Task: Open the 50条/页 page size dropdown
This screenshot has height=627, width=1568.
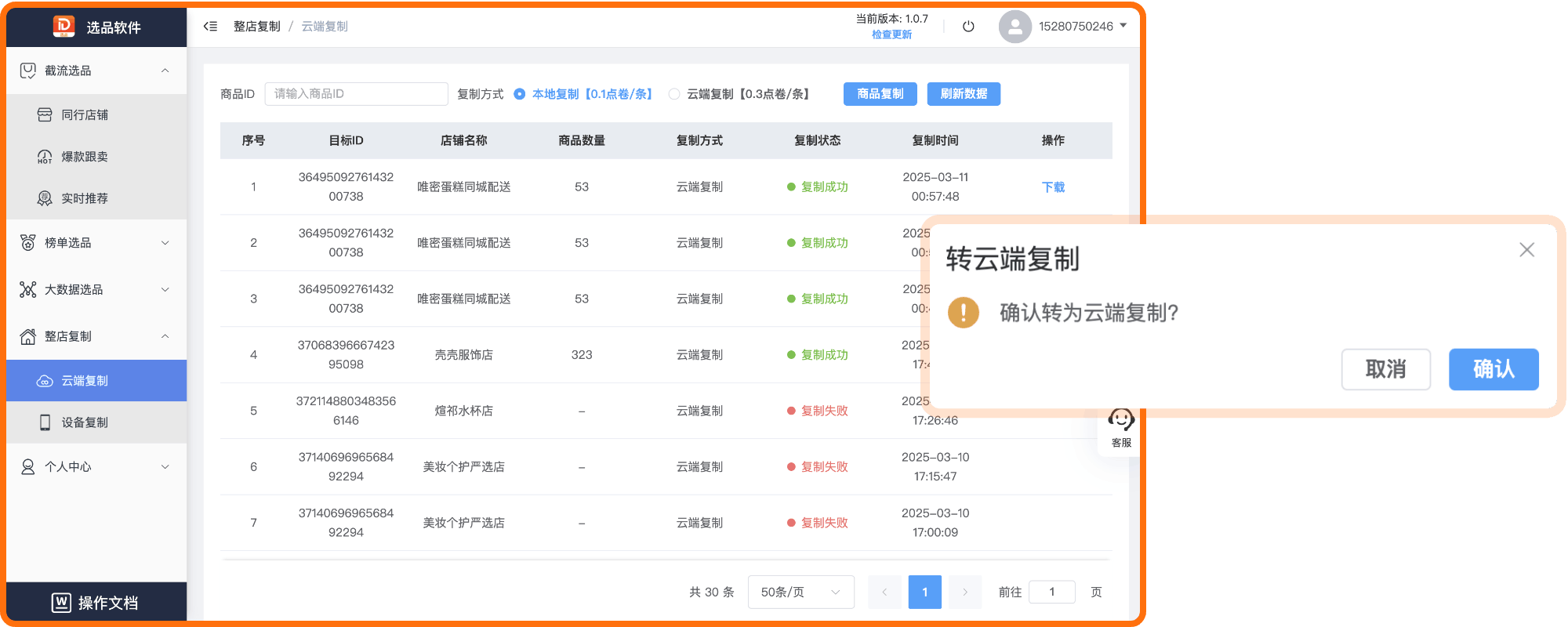Action: pos(801,592)
